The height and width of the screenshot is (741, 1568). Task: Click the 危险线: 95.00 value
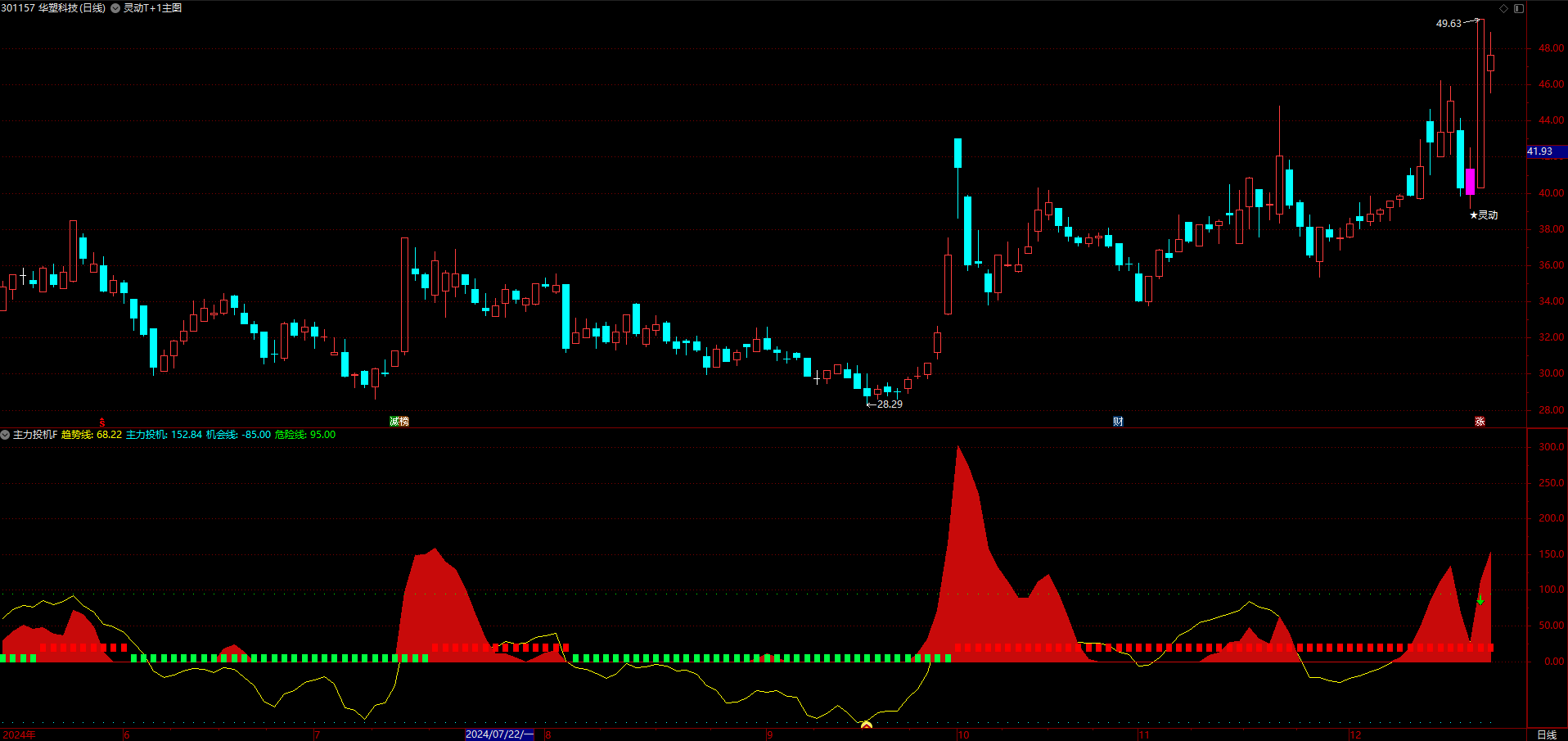(304, 435)
